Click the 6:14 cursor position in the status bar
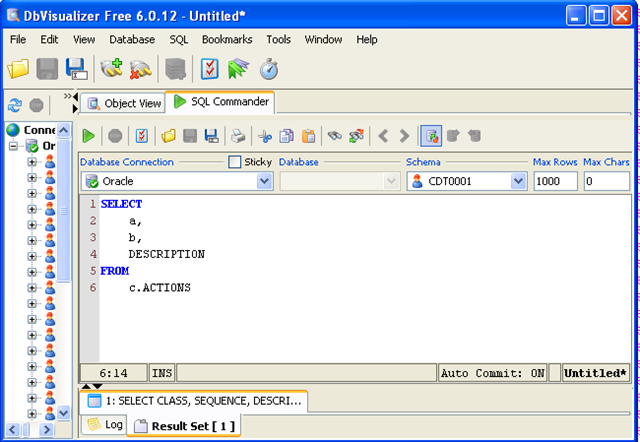 click(x=113, y=373)
